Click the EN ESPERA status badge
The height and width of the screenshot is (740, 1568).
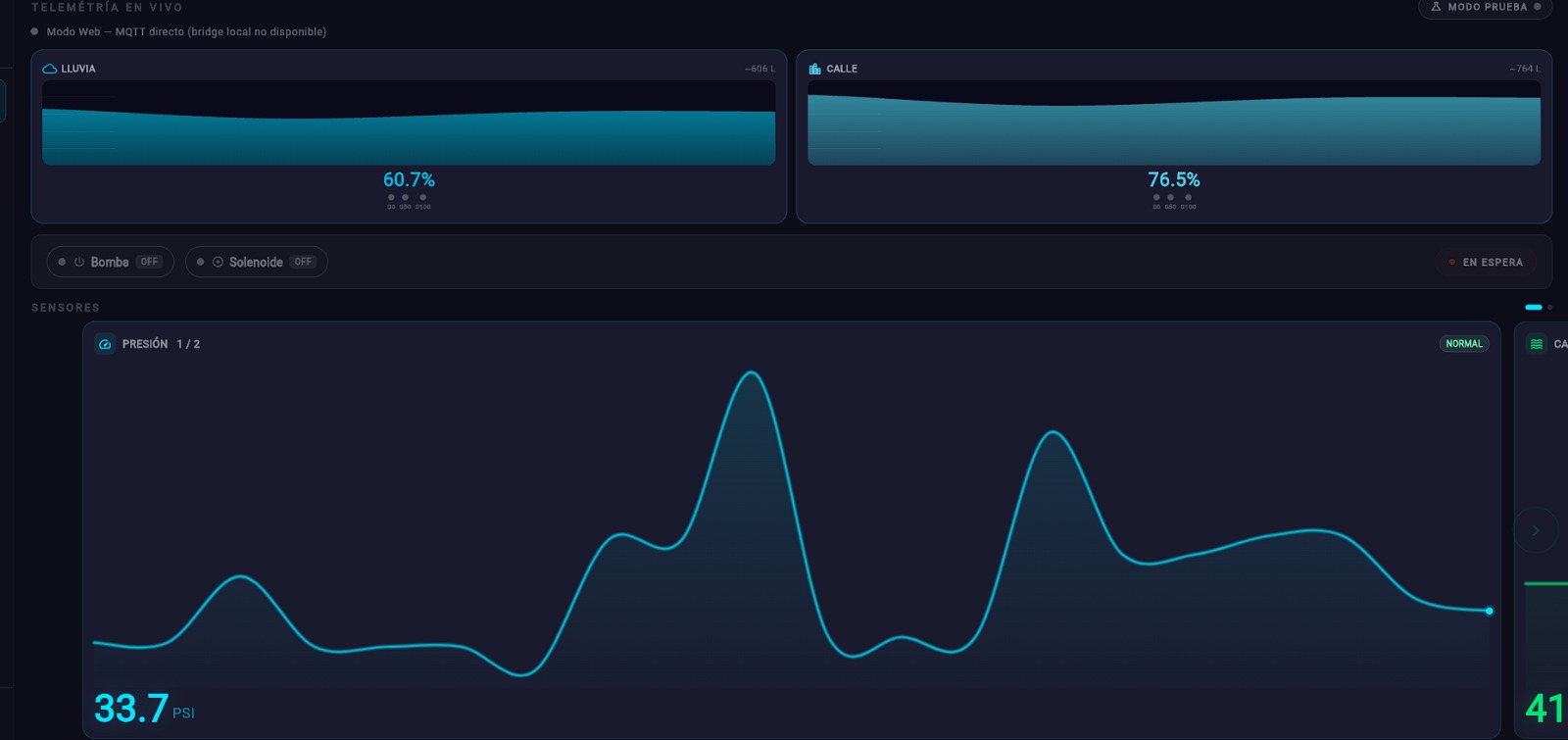click(1486, 263)
